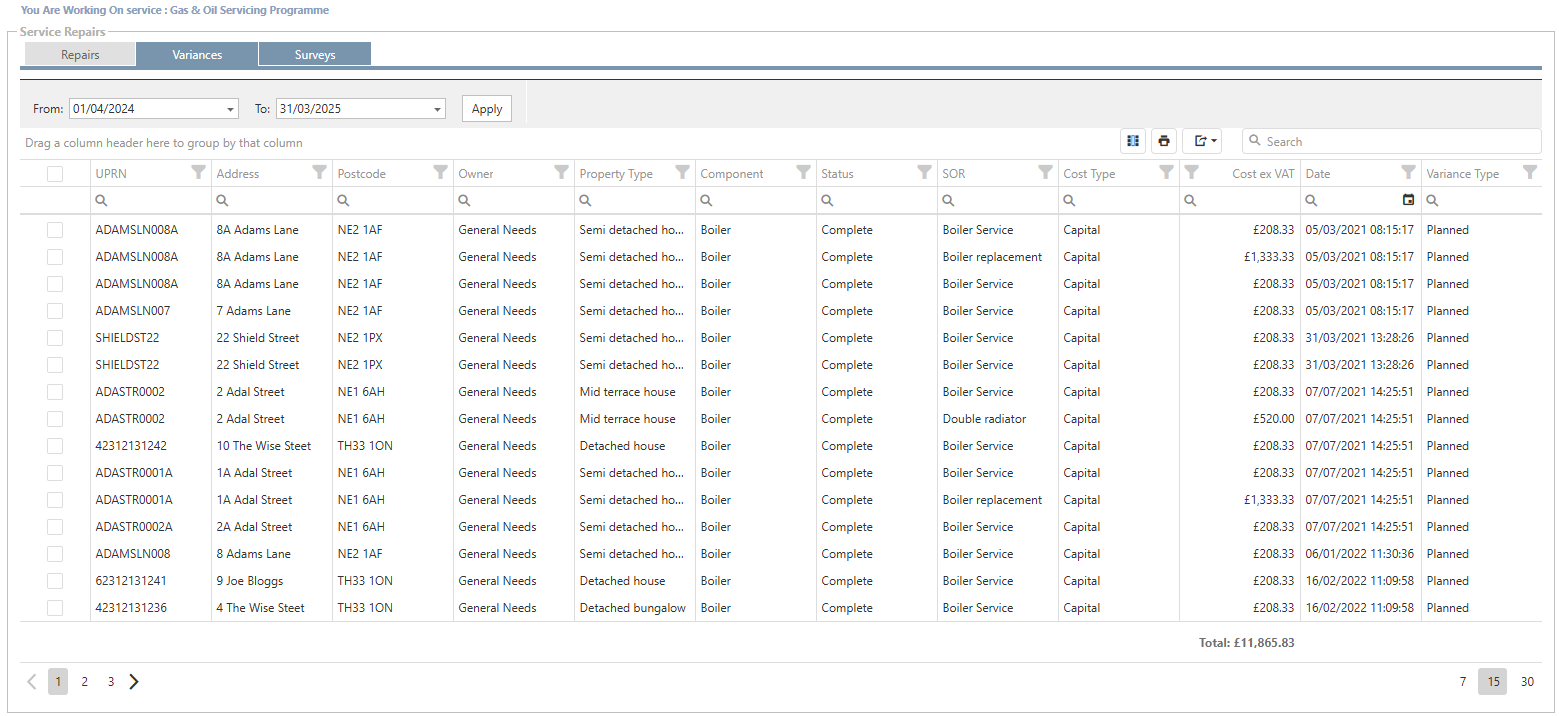Go to next page with right arrow
This screenshot has height=716, width=1559.
tap(134, 682)
